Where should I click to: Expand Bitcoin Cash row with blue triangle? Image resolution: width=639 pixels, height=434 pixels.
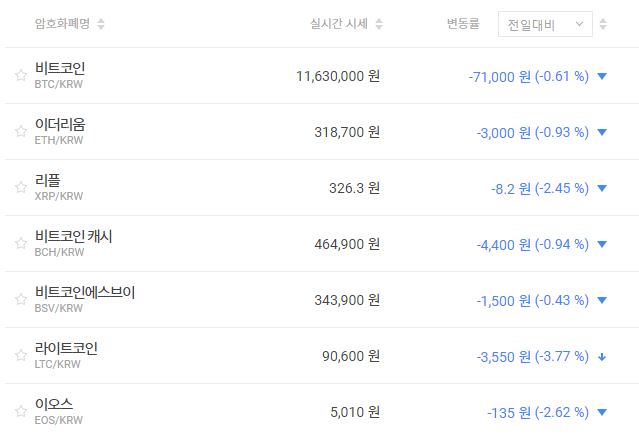(602, 244)
